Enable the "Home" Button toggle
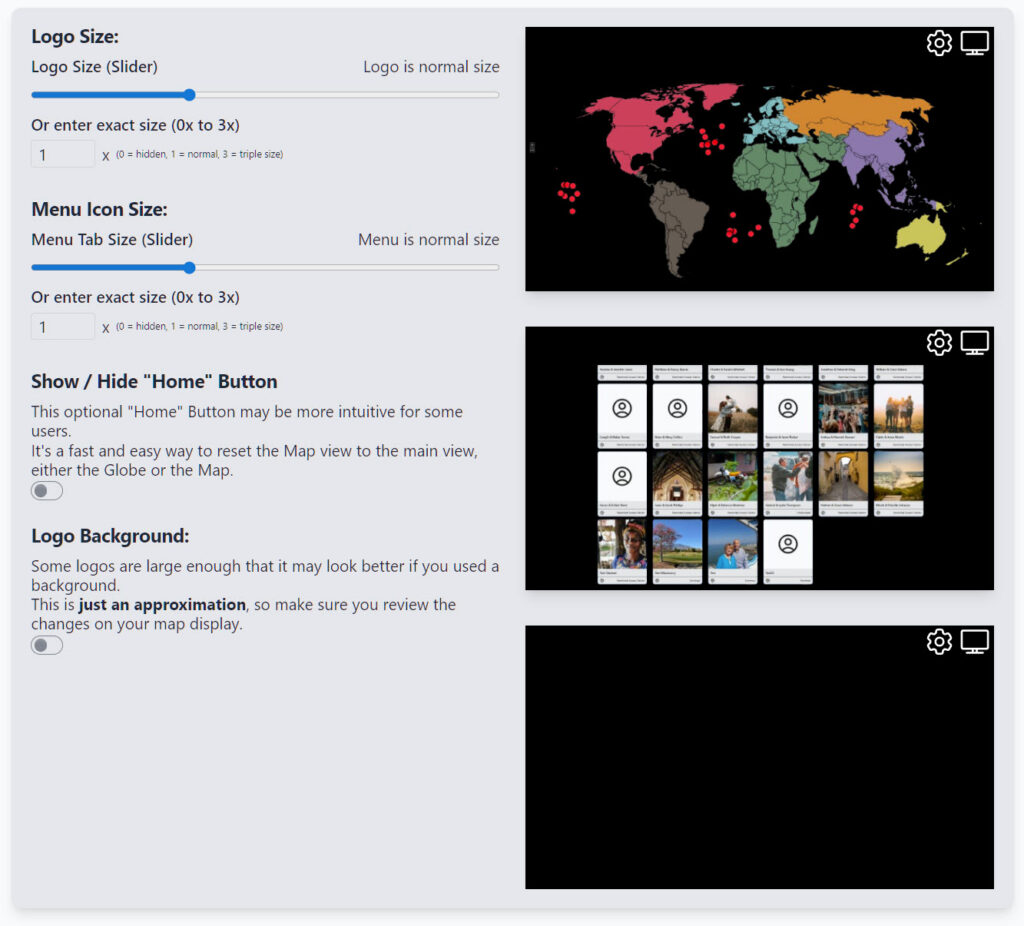Viewport: 1024px width, 926px height. [47, 491]
